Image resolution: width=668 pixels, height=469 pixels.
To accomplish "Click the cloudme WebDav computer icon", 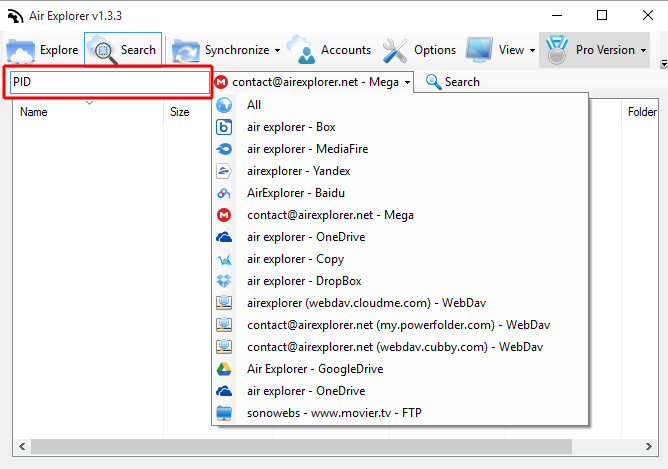I will [224, 303].
